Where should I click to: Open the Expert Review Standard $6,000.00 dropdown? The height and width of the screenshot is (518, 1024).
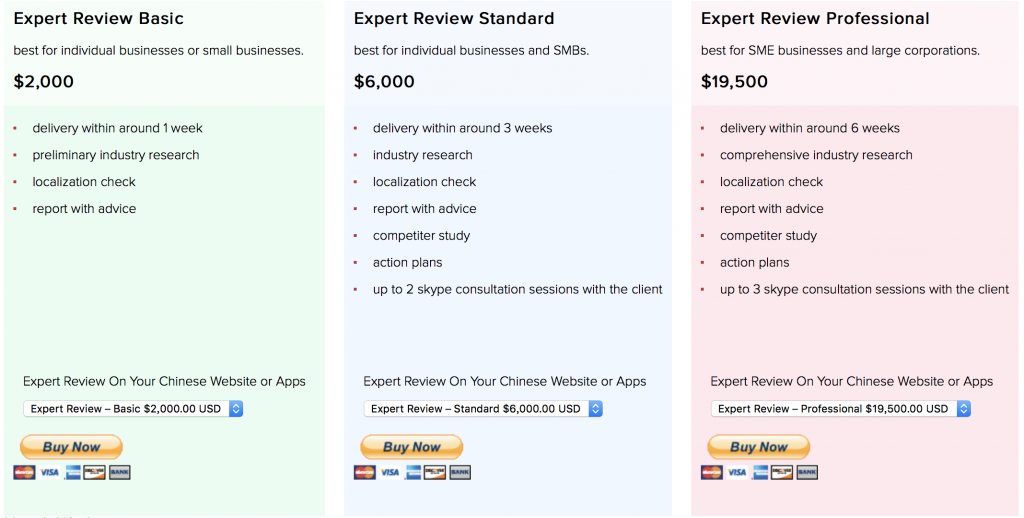[483, 409]
